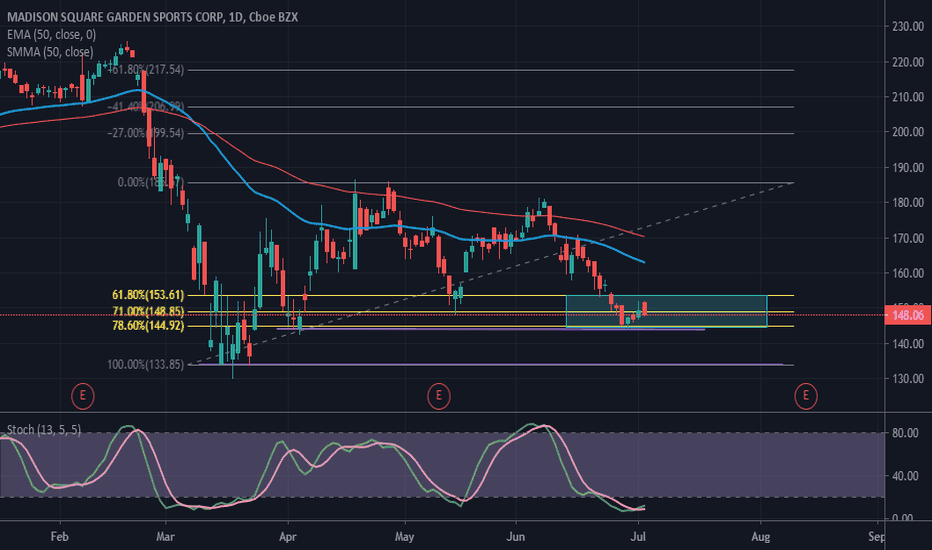Click the August earnings E marker
The image size is (932, 550).
(x=806, y=396)
